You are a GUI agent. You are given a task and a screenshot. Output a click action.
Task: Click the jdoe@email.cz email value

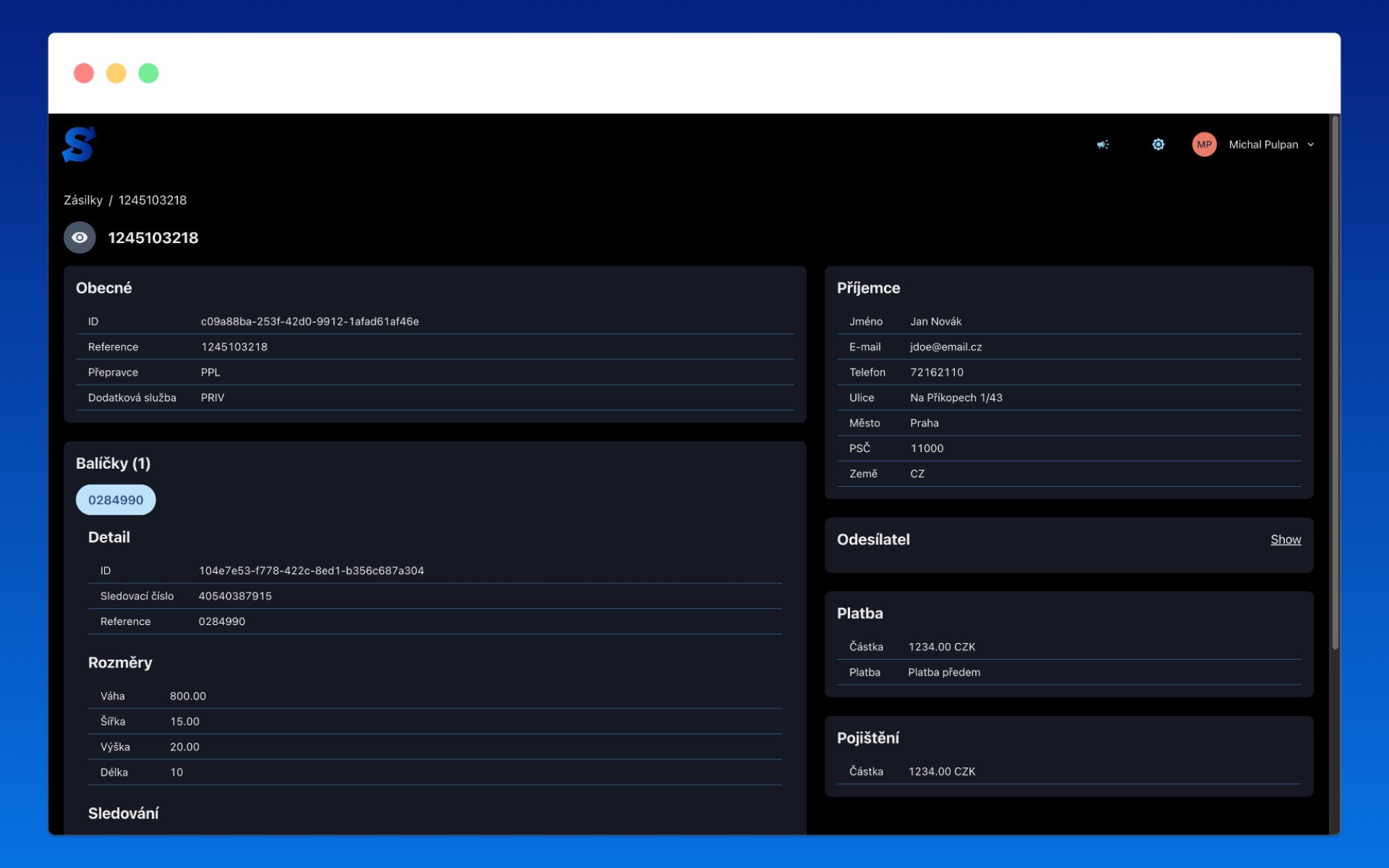(945, 347)
